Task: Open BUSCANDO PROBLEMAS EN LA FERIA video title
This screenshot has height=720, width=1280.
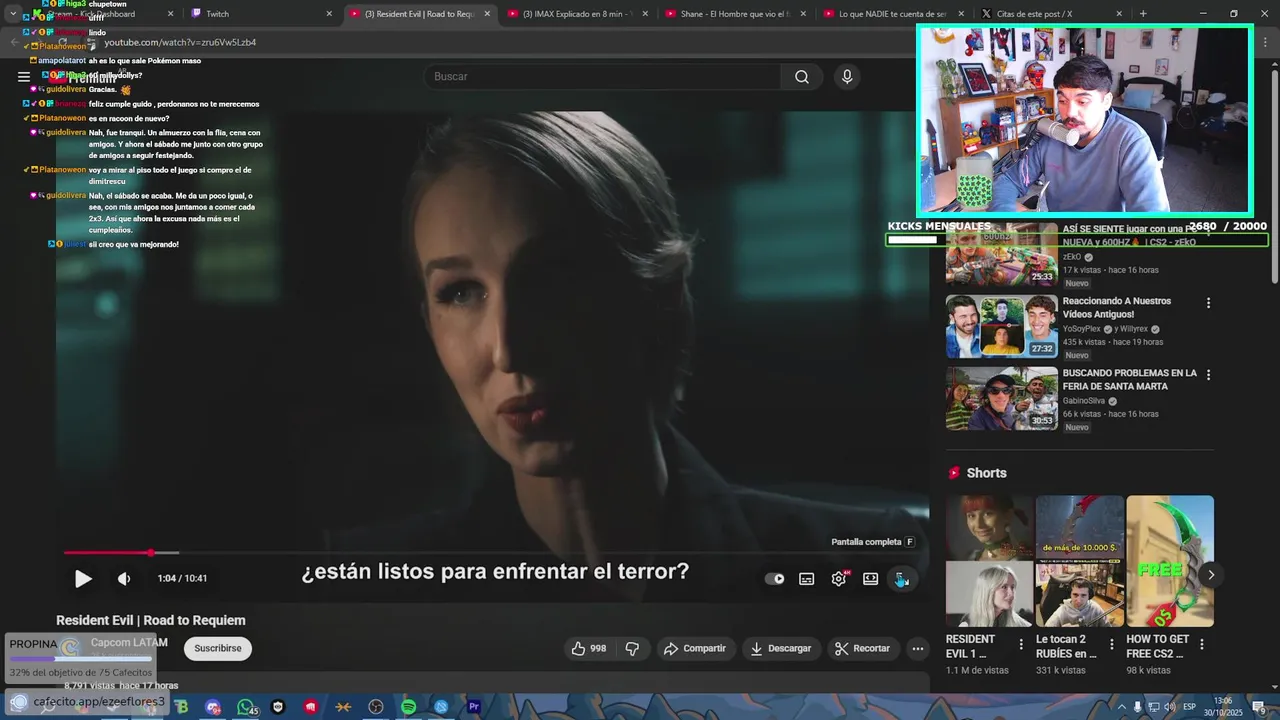Action: coord(1129,379)
